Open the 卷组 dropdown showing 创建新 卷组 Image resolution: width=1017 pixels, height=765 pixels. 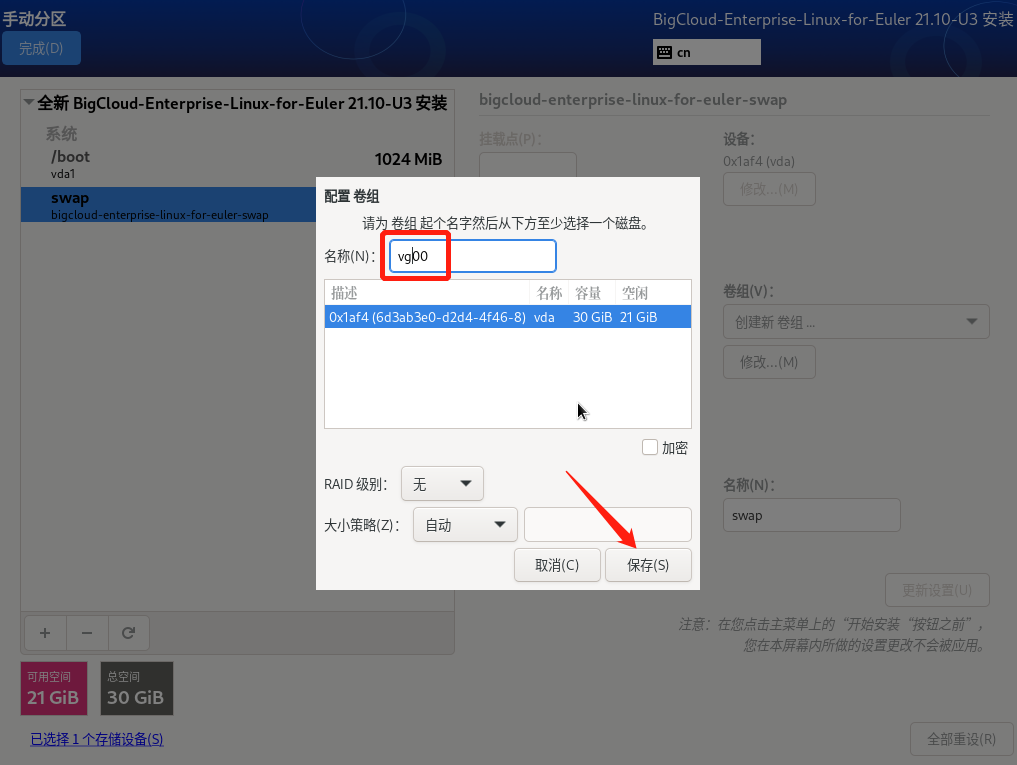(x=856, y=322)
